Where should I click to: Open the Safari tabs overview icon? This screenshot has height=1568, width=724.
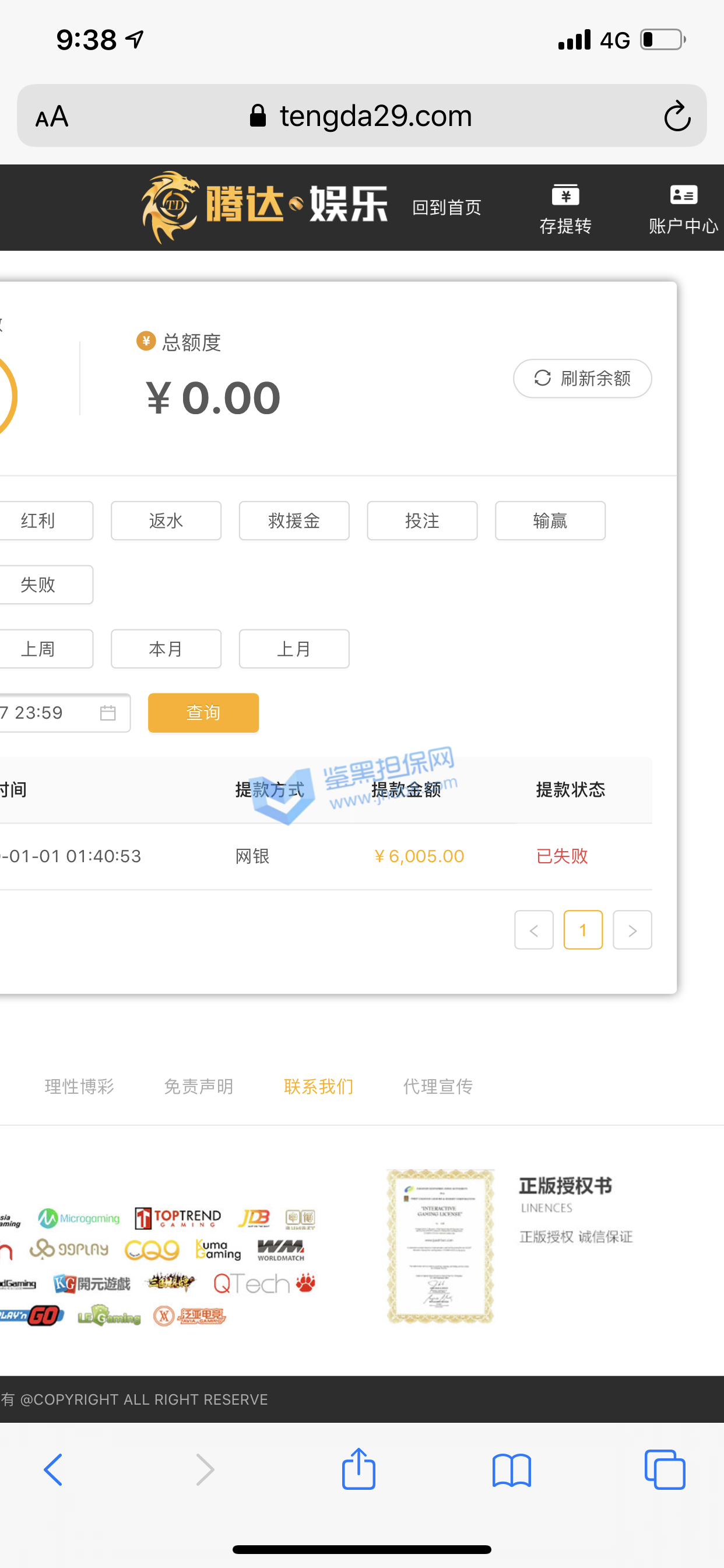tap(665, 1470)
